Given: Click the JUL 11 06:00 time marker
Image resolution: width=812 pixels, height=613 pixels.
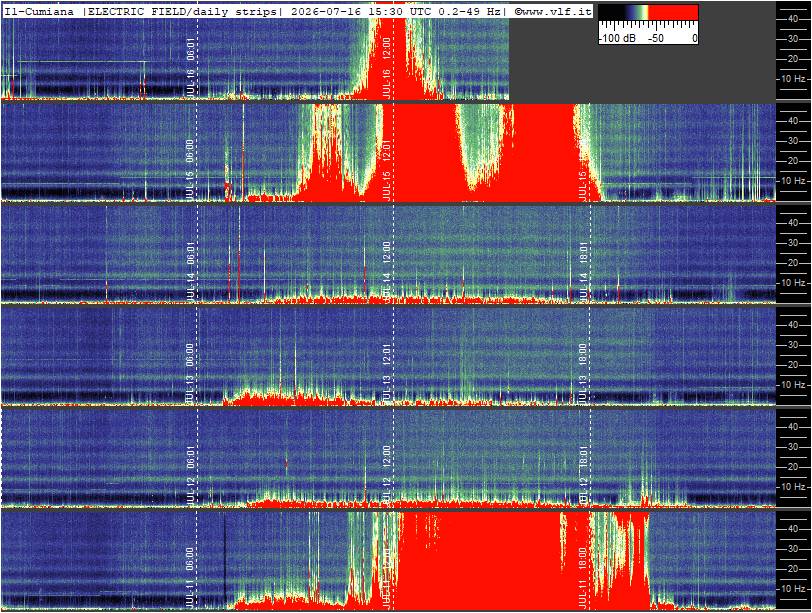Looking at the screenshot, I should 190,577.
